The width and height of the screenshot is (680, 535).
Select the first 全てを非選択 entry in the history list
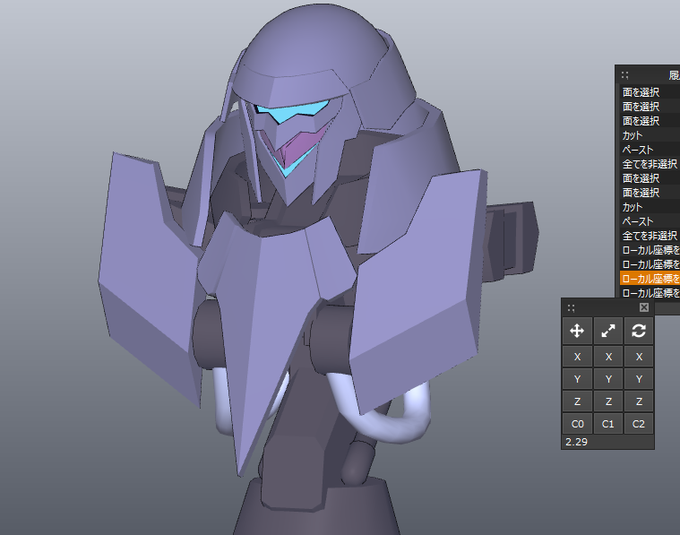[x=650, y=164]
